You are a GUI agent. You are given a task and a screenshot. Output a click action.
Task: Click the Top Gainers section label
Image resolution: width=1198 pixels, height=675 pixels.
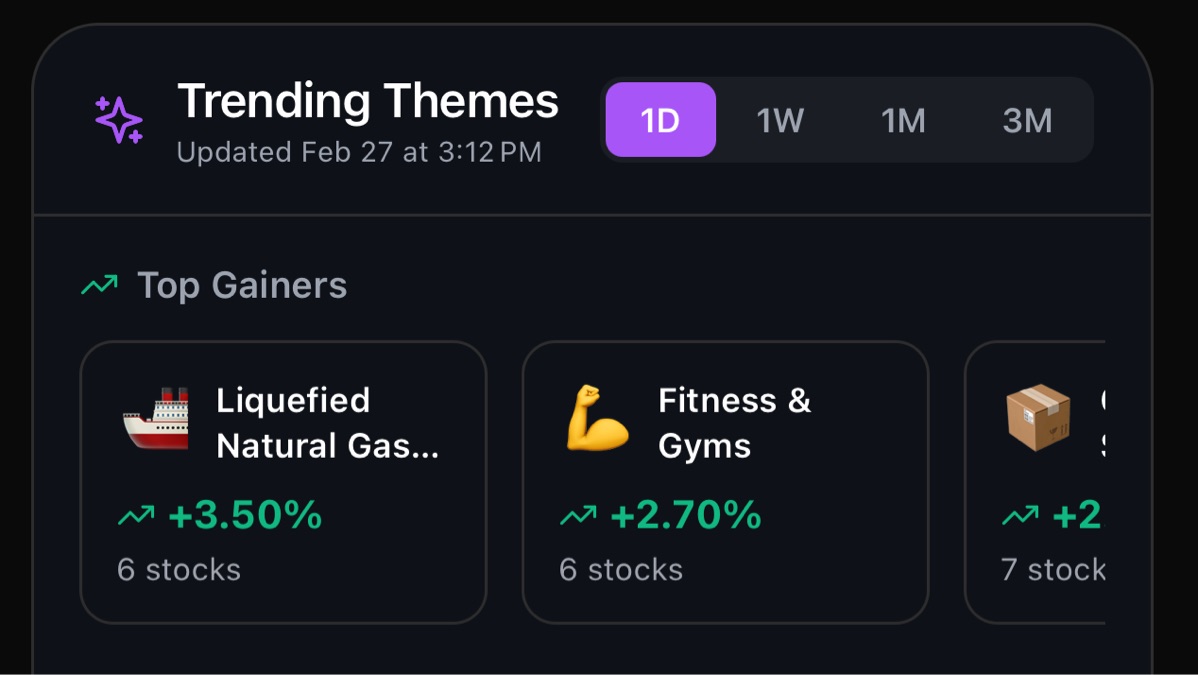click(242, 285)
